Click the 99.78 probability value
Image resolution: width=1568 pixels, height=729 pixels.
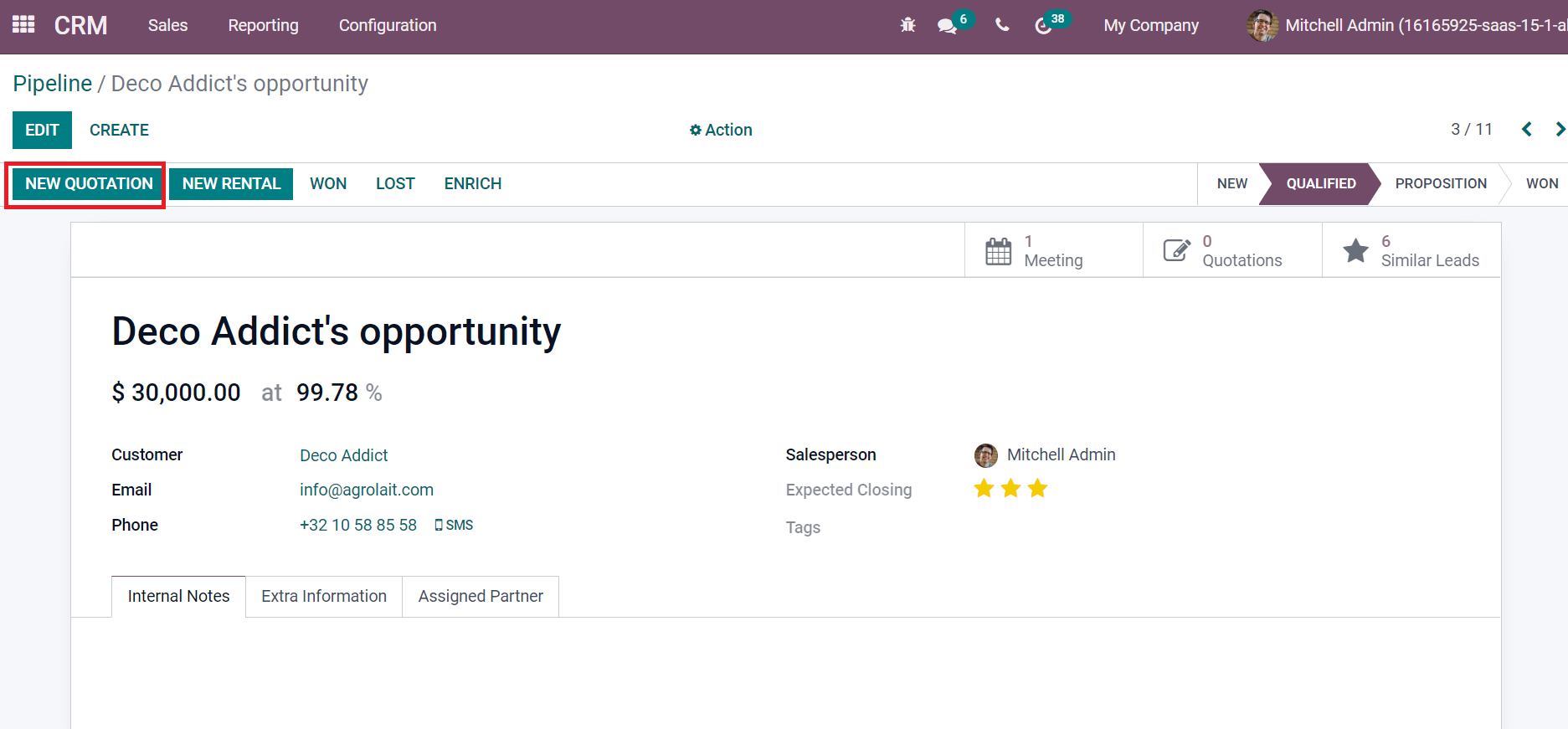pos(327,393)
